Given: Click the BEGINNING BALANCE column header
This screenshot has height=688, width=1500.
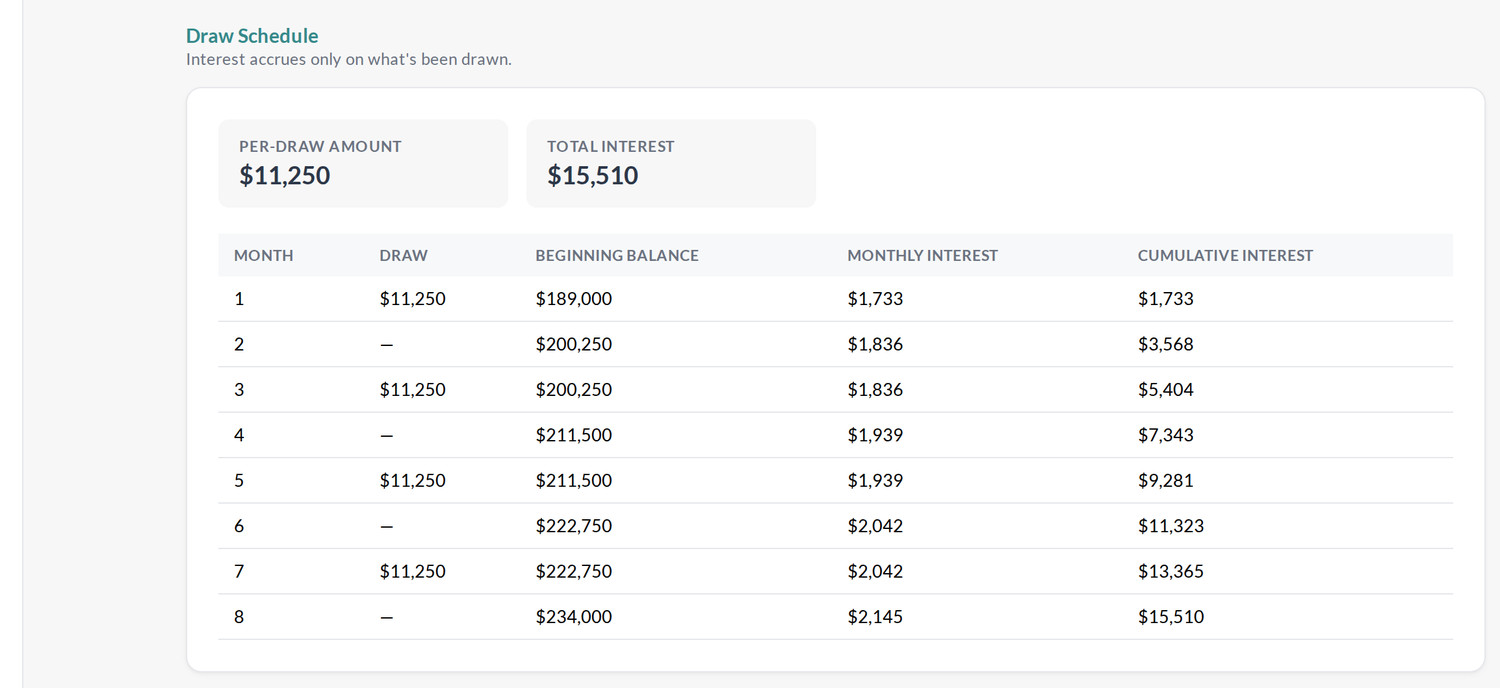Looking at the screenshot, I should (x=617, y=255).
